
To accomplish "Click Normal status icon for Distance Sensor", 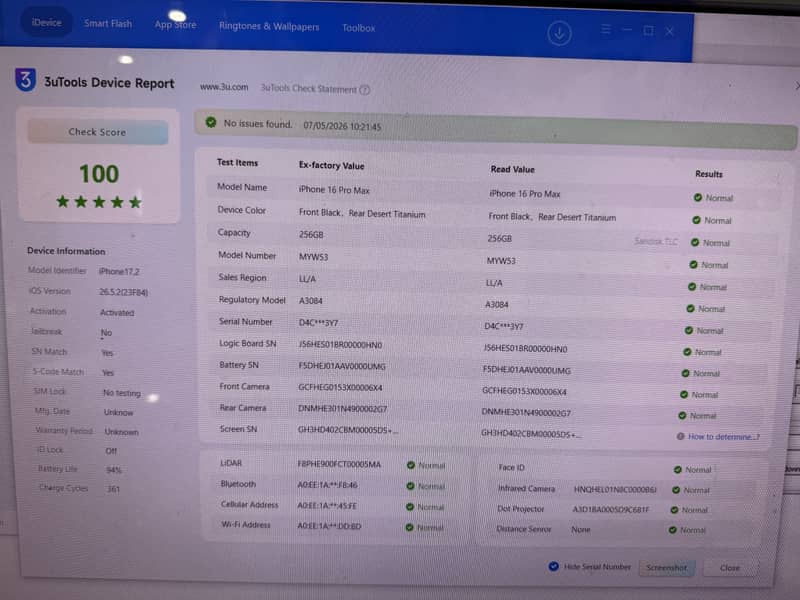I will (x=673, y=530).
